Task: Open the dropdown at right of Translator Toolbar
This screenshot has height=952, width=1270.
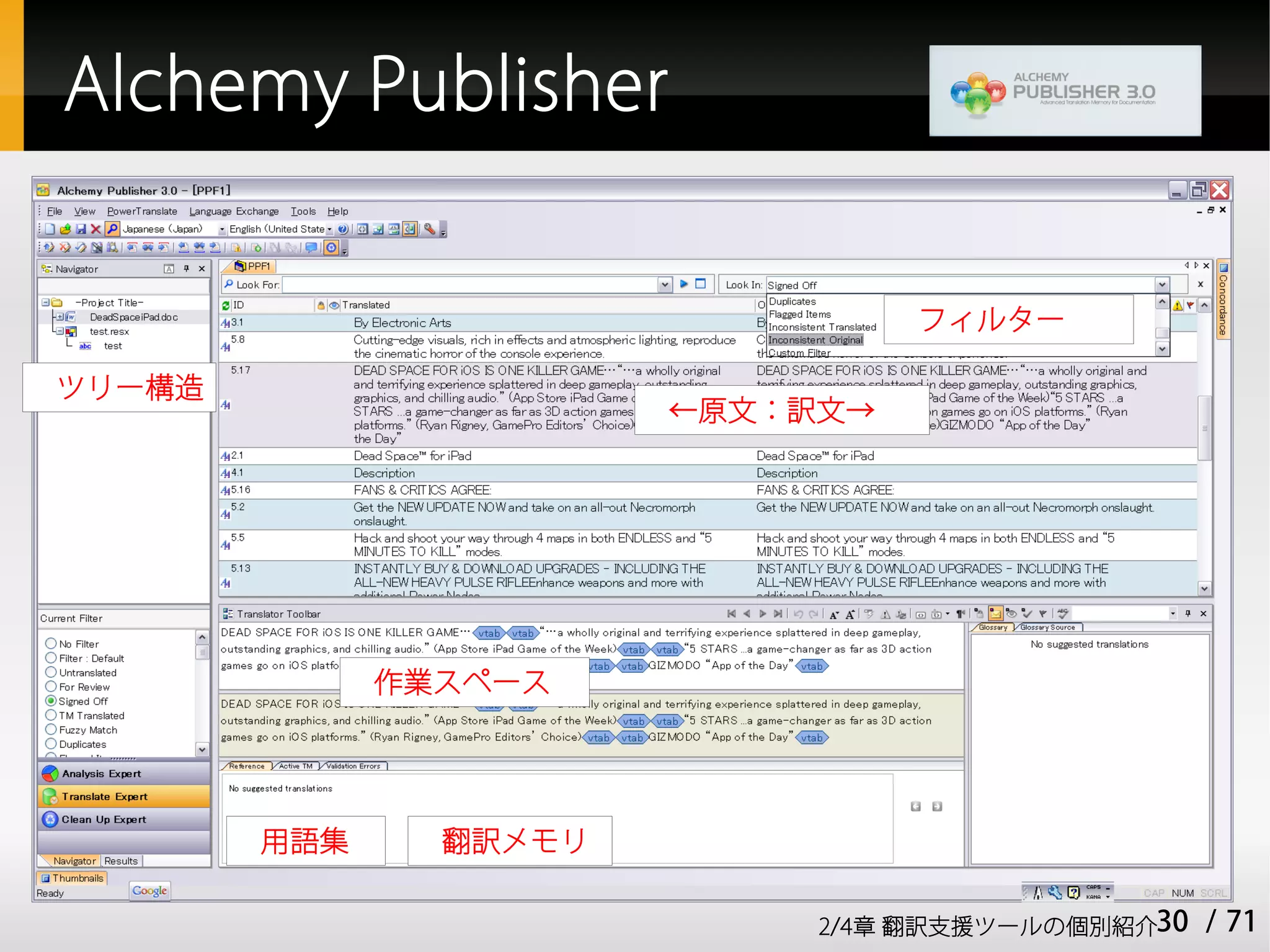Action: pyautogui.click(x=1173, y=613)
